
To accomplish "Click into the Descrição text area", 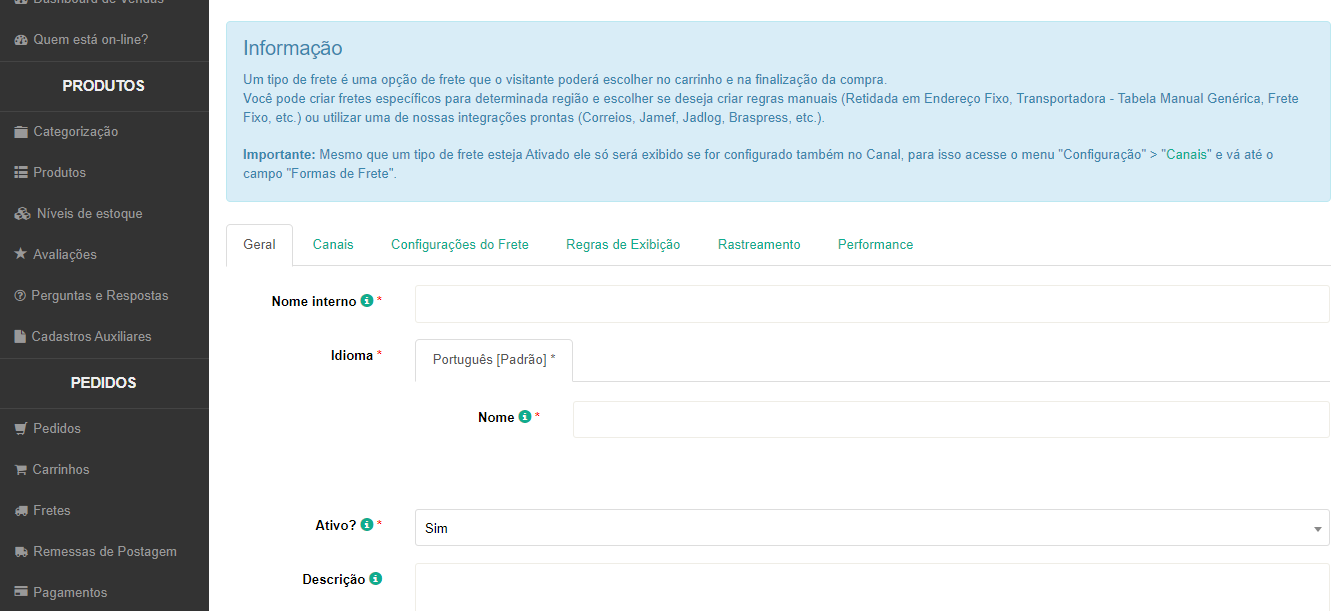I will coord(872,587).
